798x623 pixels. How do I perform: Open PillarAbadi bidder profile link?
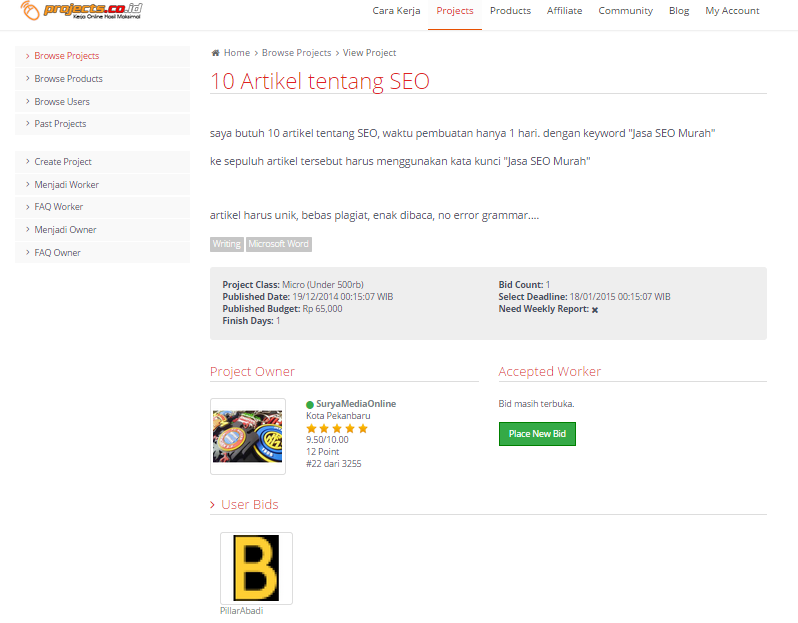point(241,611)
